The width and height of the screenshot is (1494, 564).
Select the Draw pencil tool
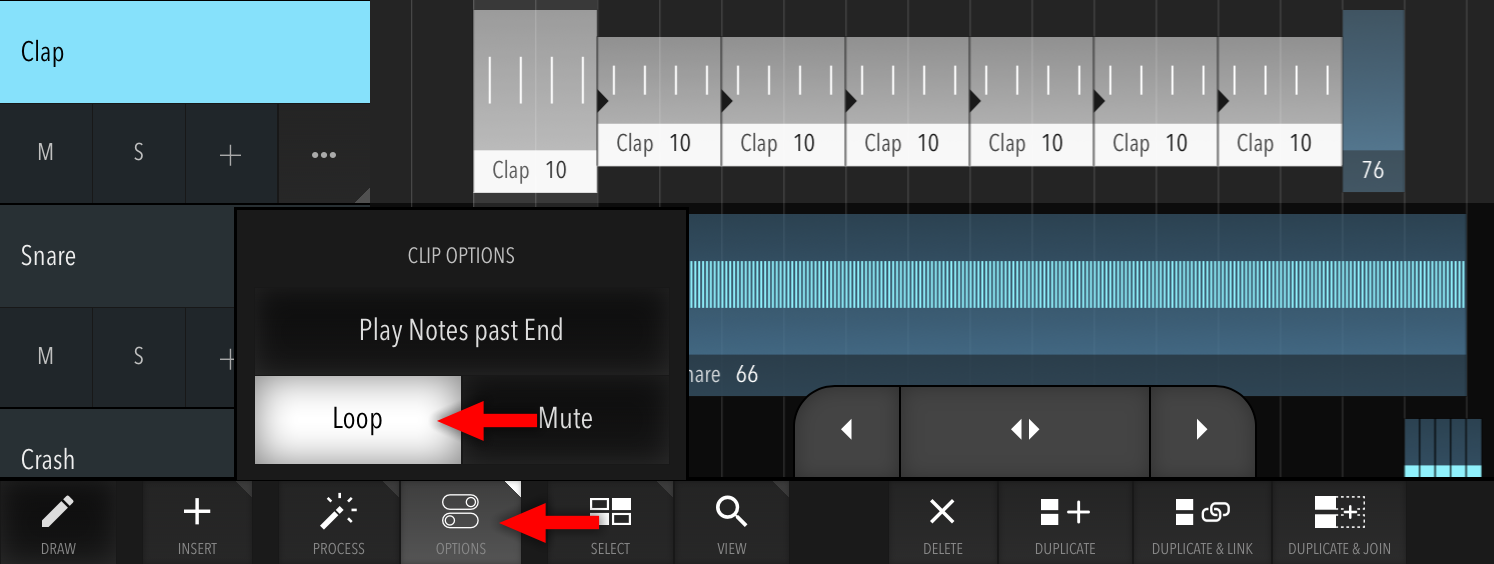[57, 523]
